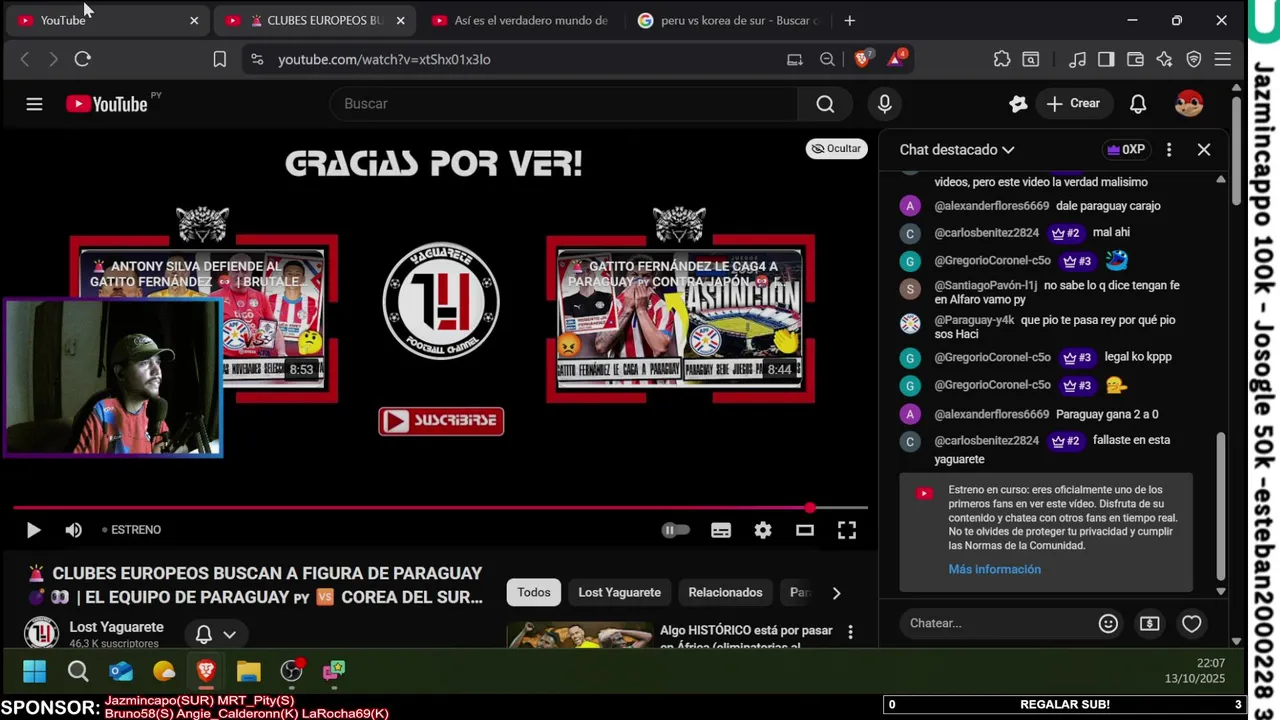This screenshot has height=720, width=1280.
Task: Click the YouTube search magnifier button
Action: click(825, 103)
